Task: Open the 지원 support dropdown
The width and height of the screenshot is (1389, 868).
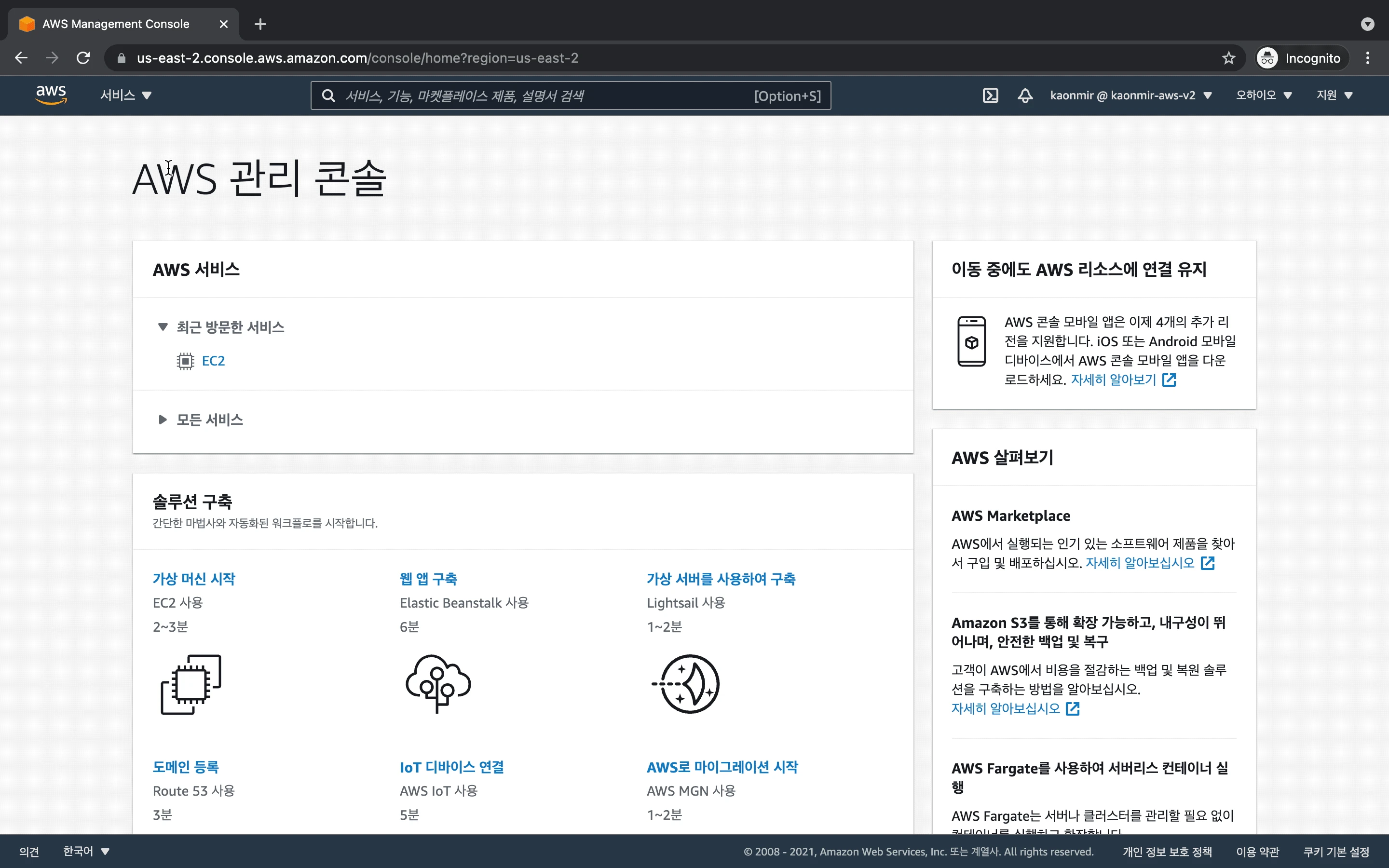Action: pos(1334,95)
